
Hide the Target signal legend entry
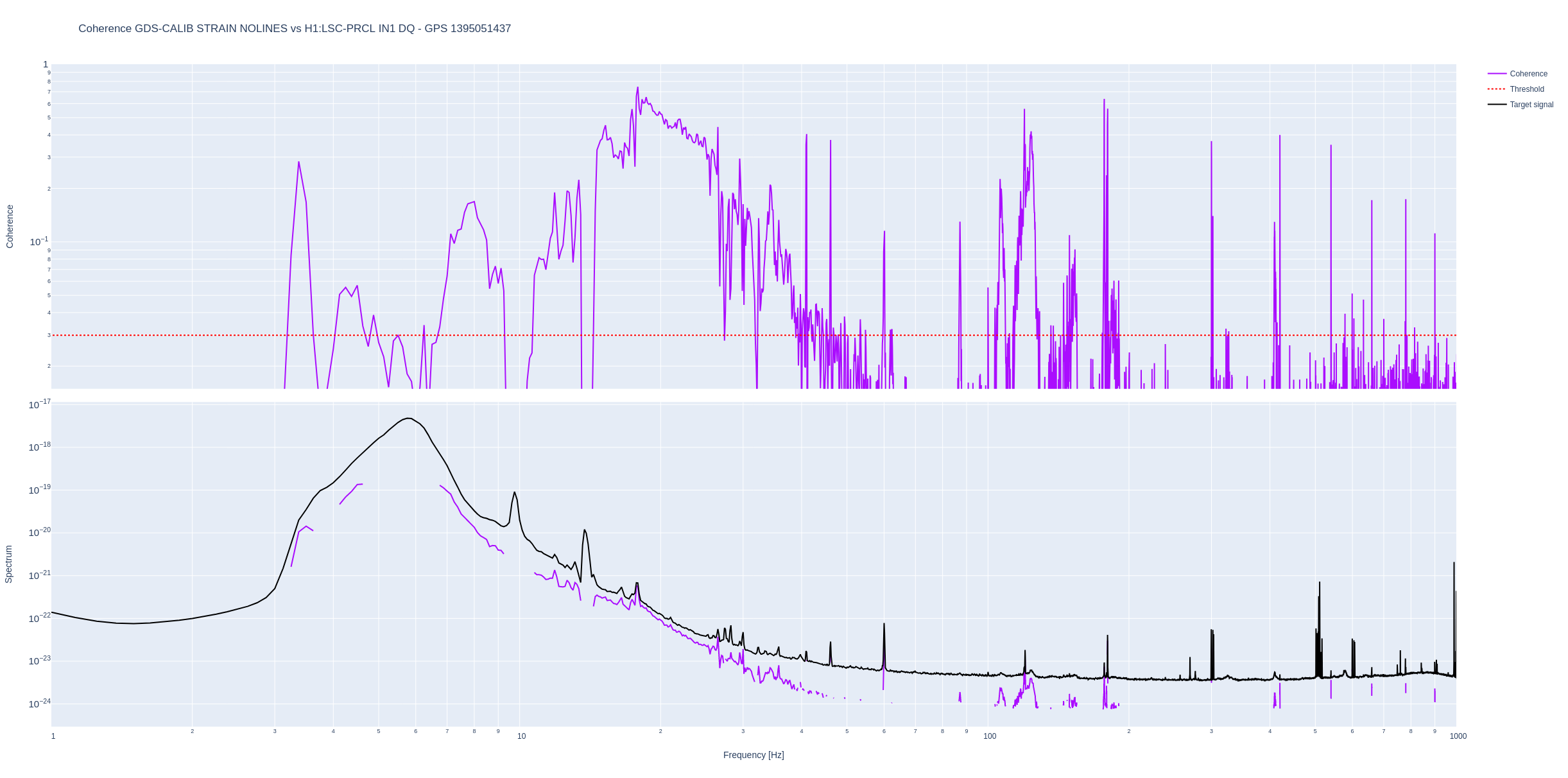point(1531,105)
